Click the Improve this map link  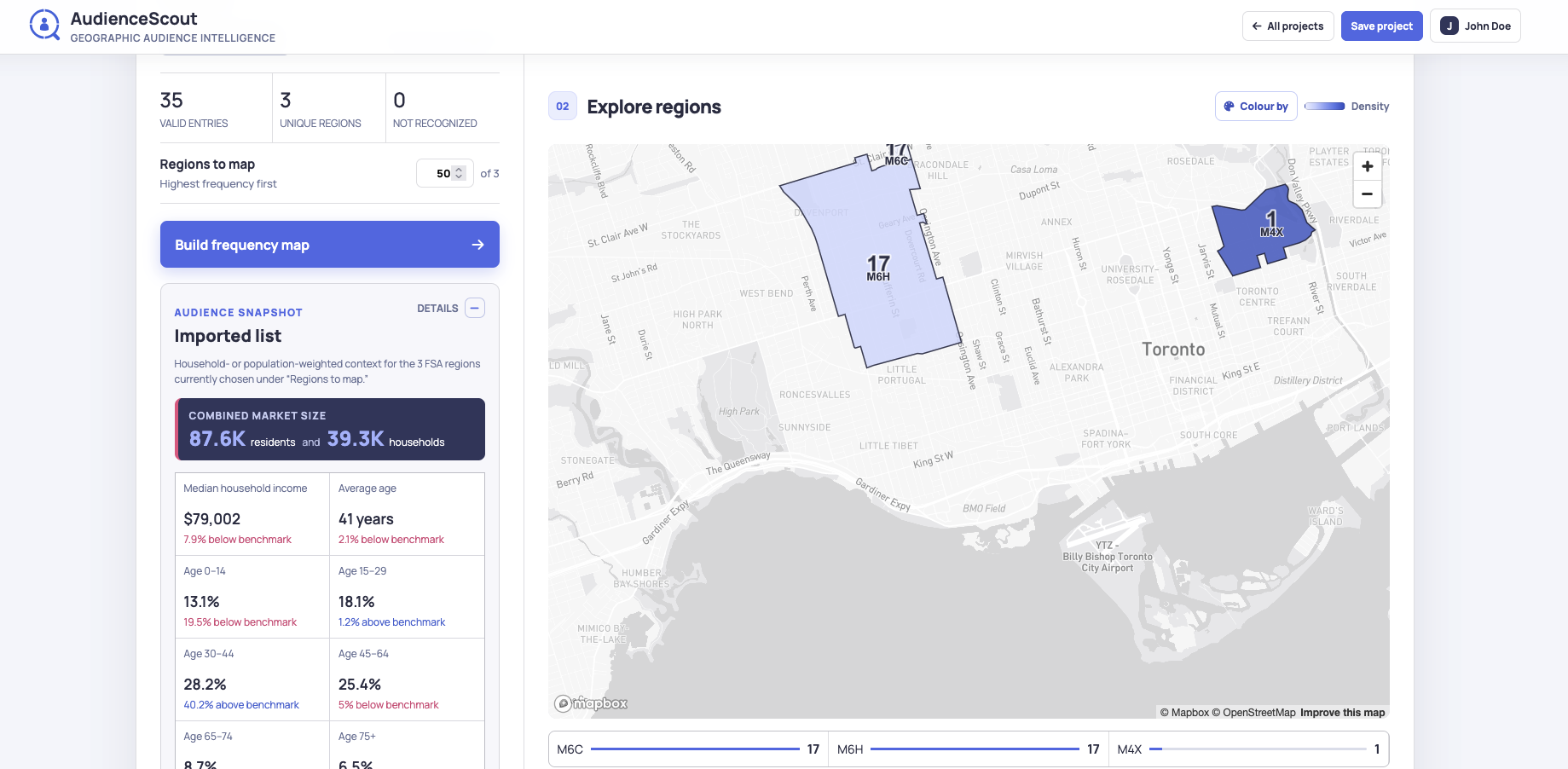(1342, 713)
